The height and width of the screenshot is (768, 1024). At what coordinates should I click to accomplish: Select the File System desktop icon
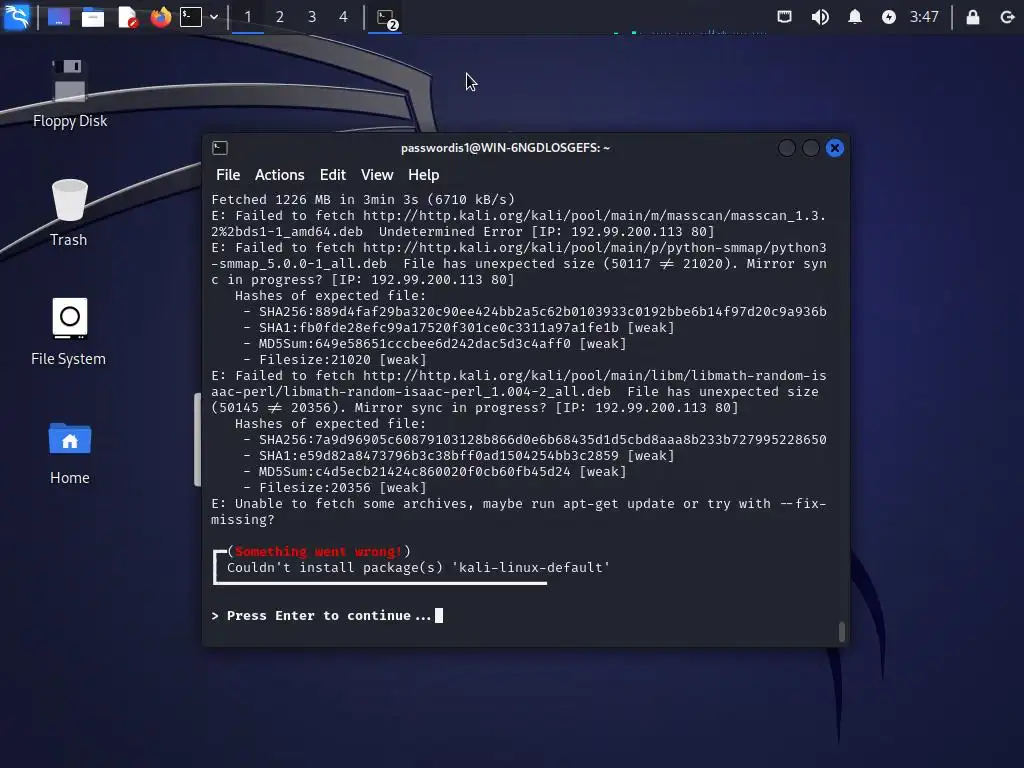69,332
